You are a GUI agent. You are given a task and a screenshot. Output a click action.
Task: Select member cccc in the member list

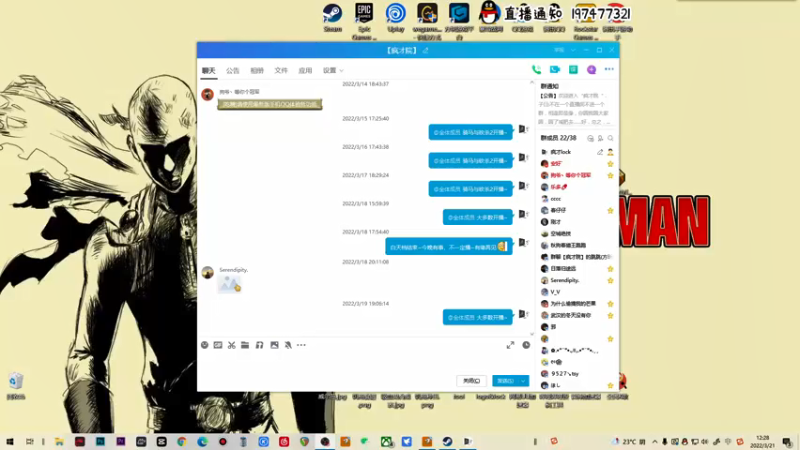pos(577,199)
